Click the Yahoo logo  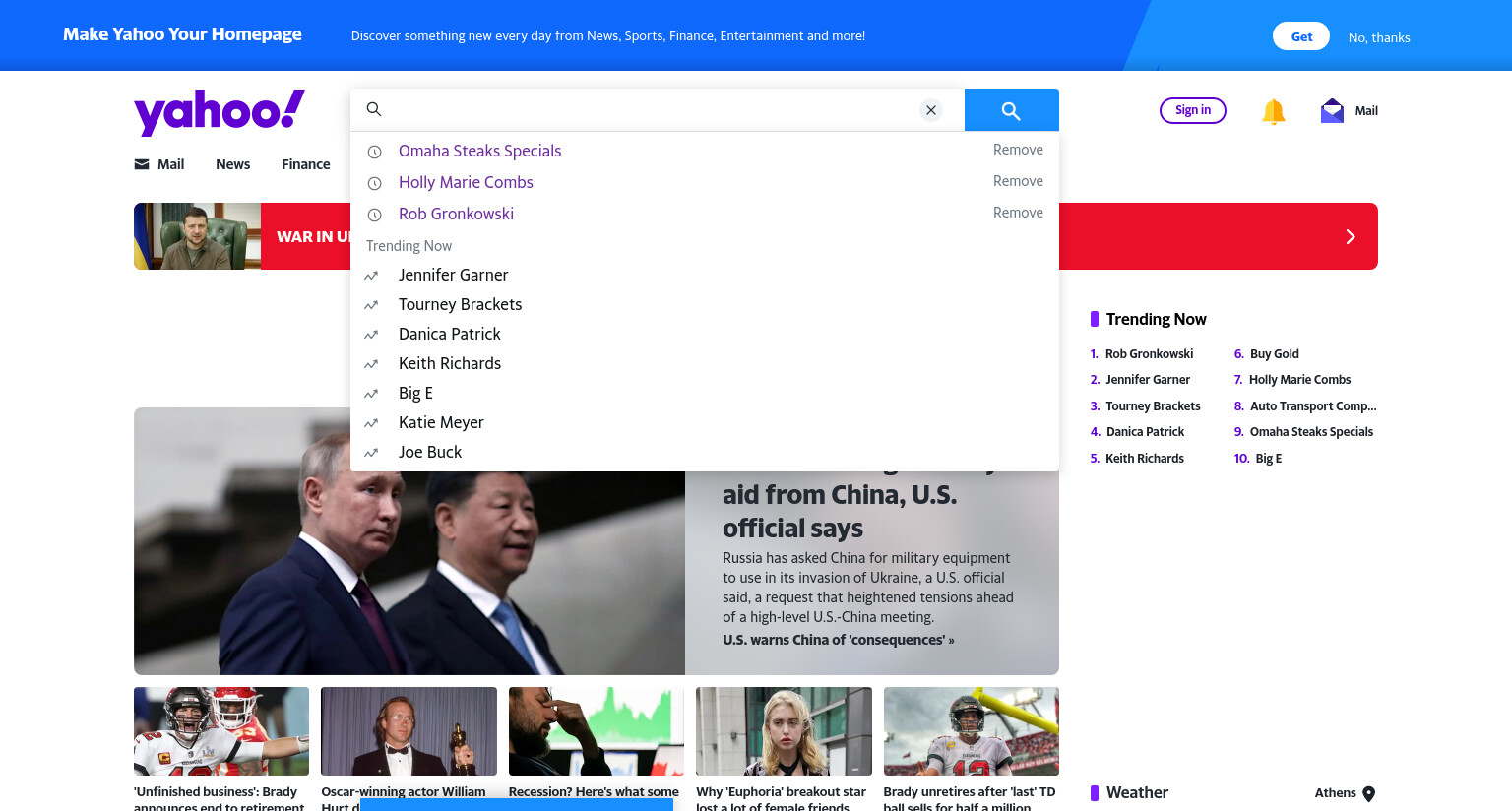(220, 112)
